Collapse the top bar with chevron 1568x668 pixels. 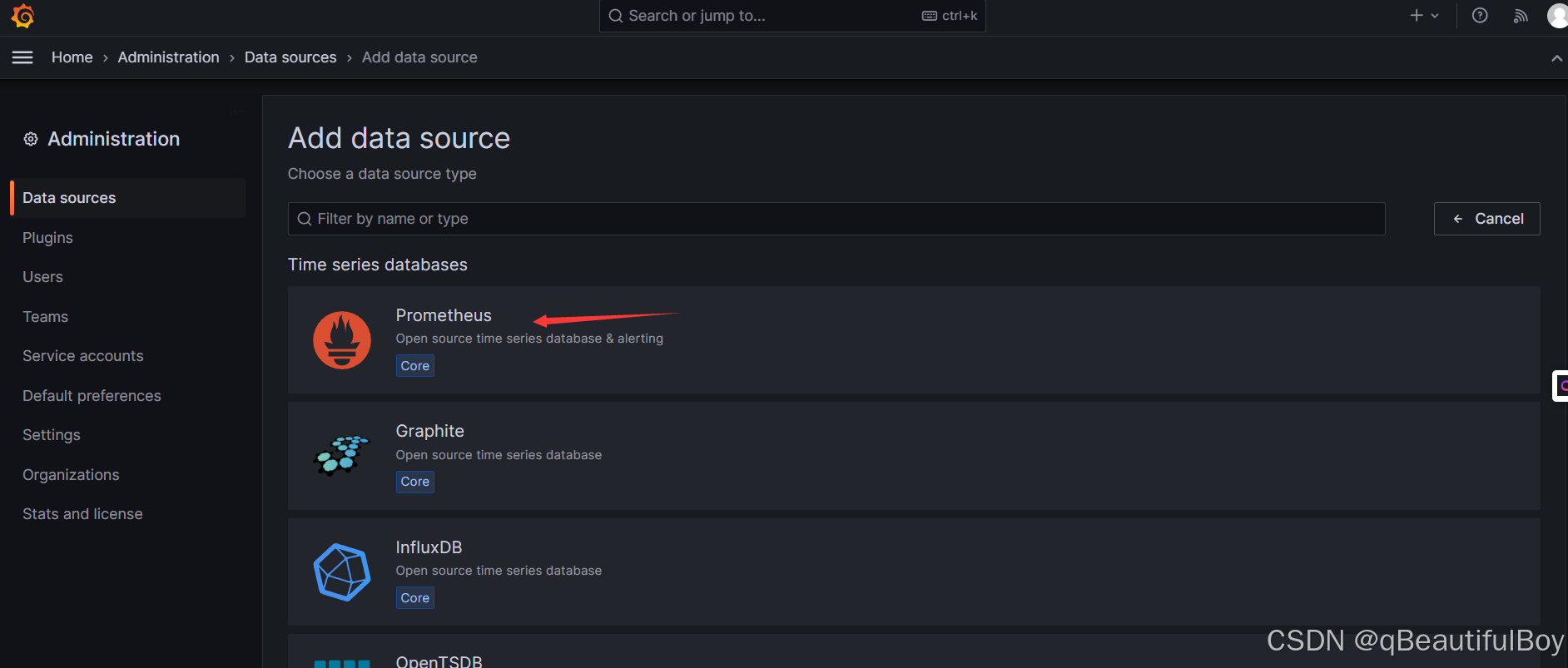(x=1556, y=58)
